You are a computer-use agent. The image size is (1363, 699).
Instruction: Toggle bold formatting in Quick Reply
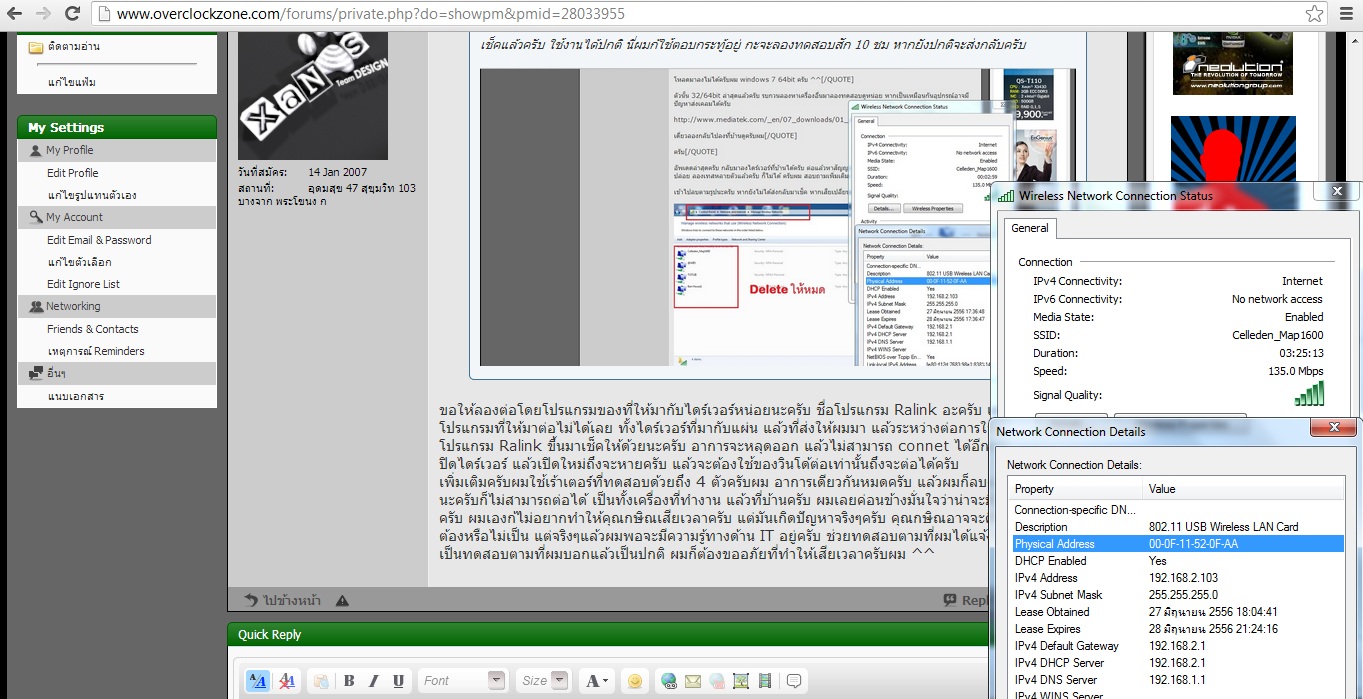click(349, 681)
